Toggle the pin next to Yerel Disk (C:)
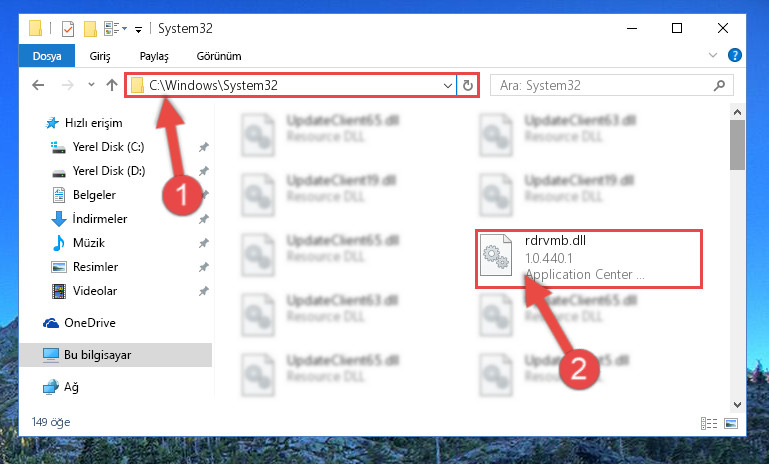This screenshot has height=464, width=769. tap(204, 147)
